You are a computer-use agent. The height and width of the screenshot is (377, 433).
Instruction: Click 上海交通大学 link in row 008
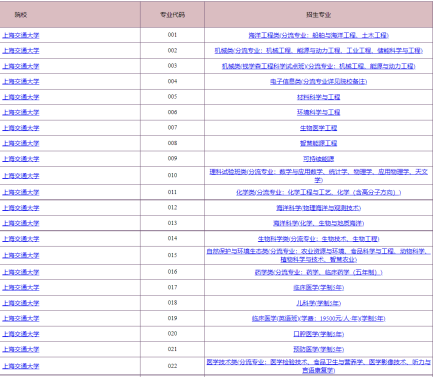[x=21, y=143]
